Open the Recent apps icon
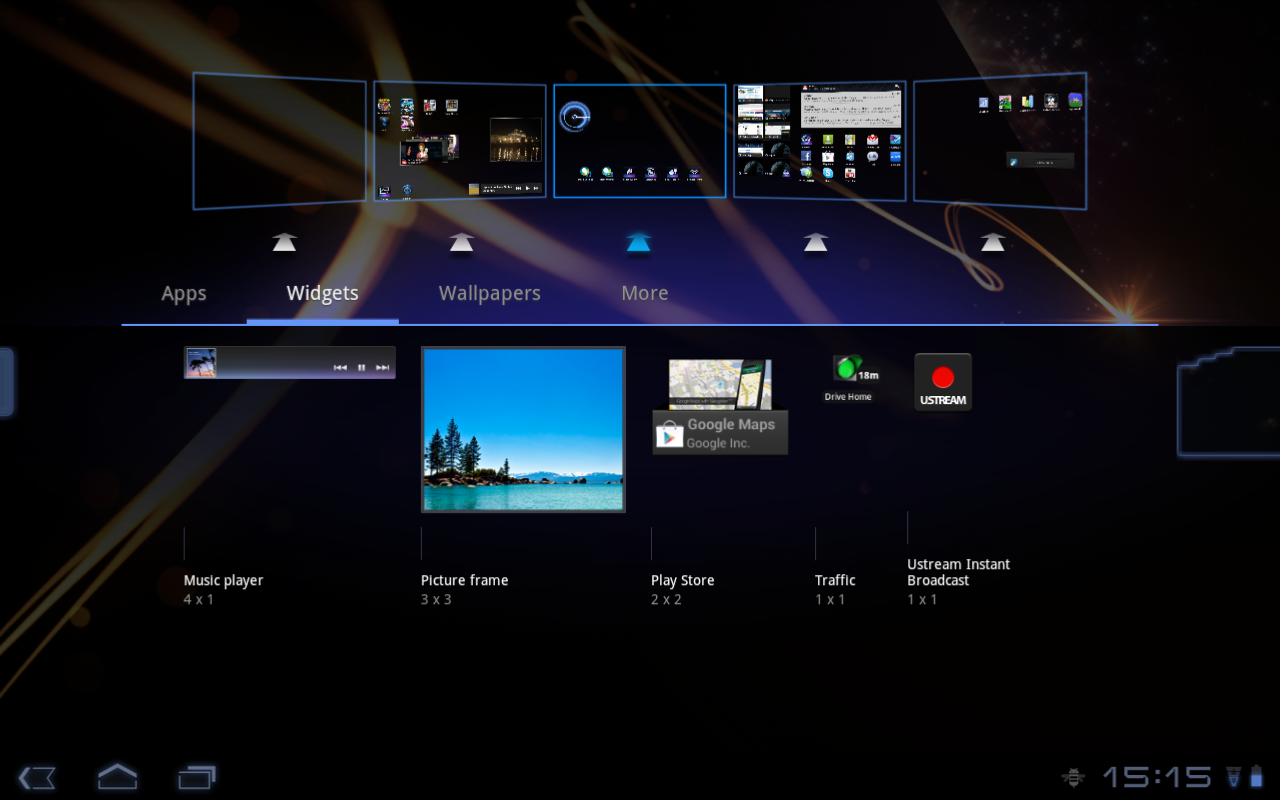Image resolution: width=1280 pixels, height=800 pixels. pyautogui.click(x=196, y=776)
